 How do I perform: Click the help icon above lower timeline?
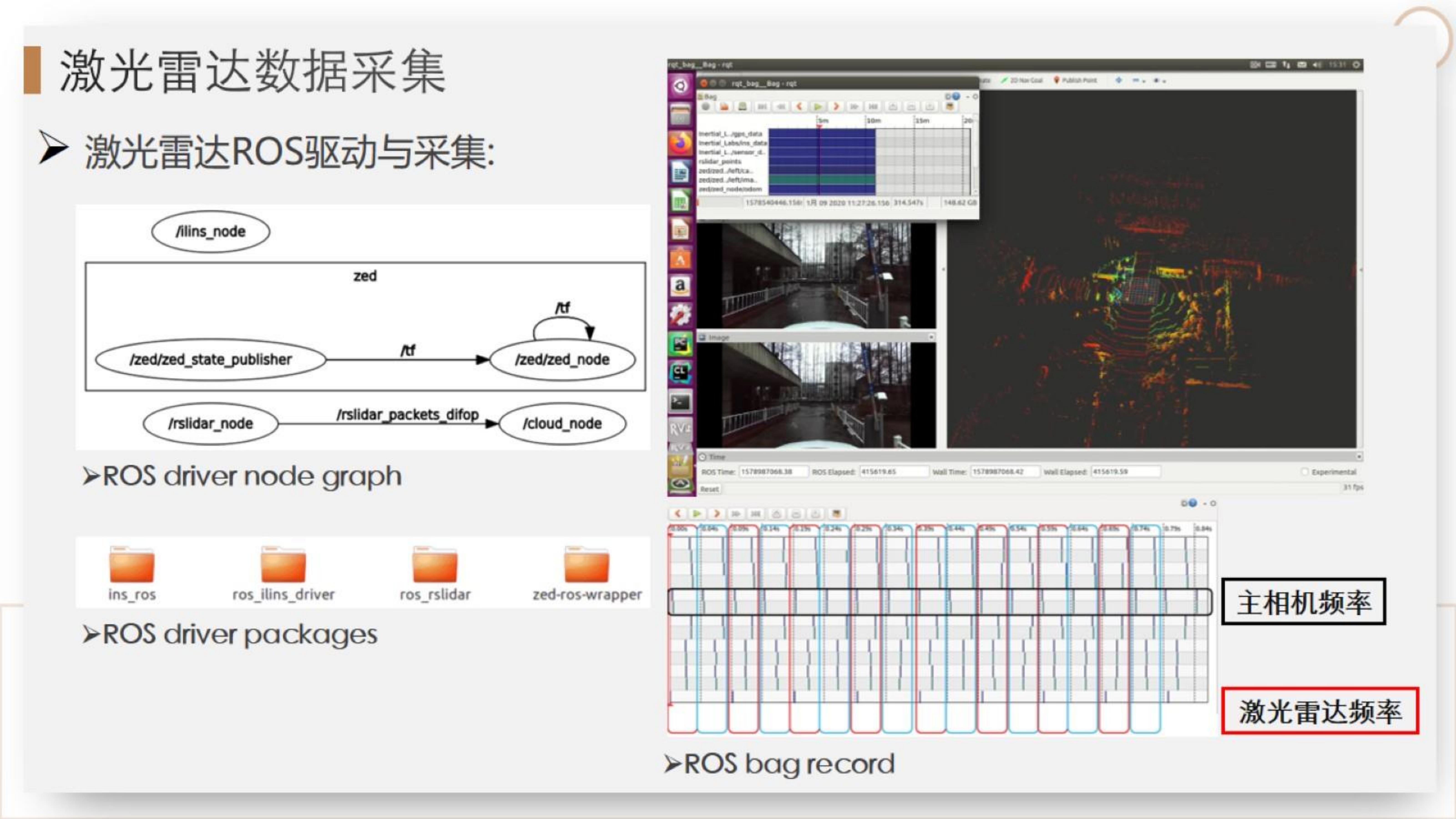coord(1192,503)
